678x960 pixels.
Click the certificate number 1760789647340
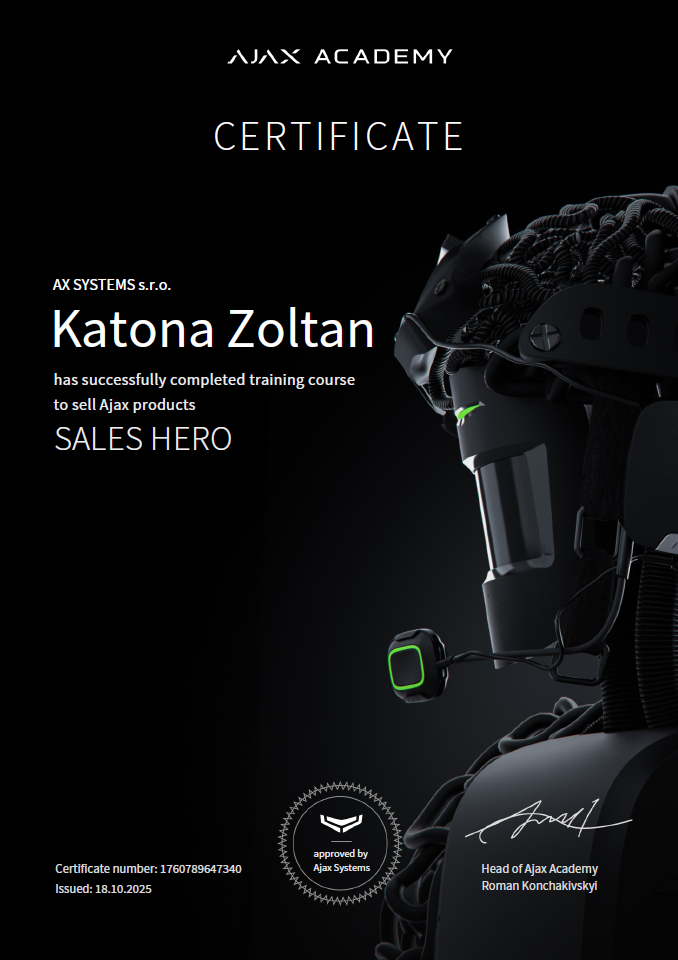tap(201, 869)
